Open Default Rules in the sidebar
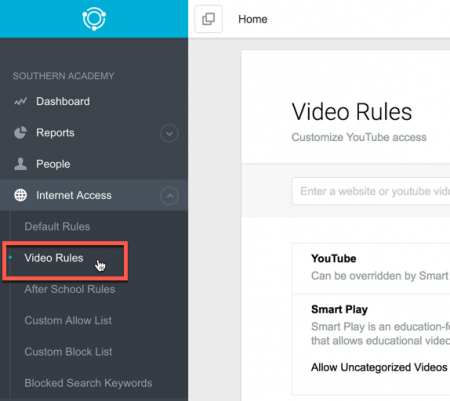The width and height of the screenshot is (450, 401). [x=57, y=227]
